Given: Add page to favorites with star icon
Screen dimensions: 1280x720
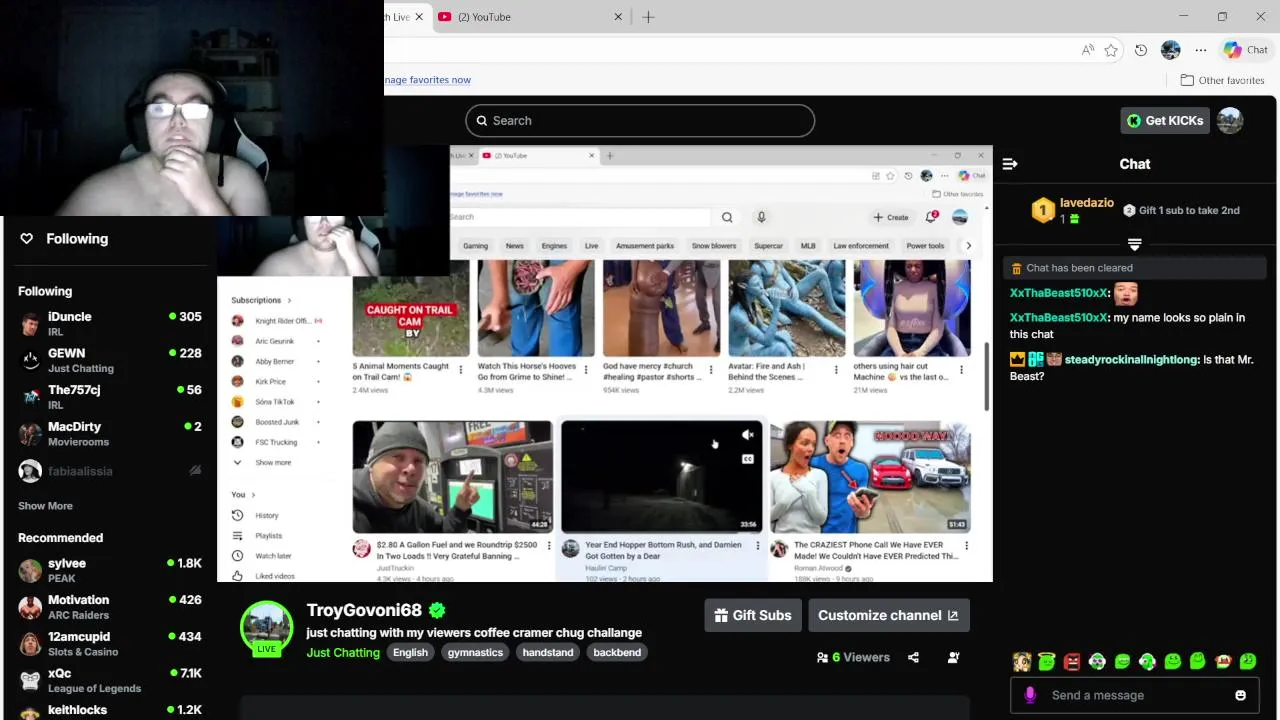Looking at the screenshot, I should point(1111,50).
